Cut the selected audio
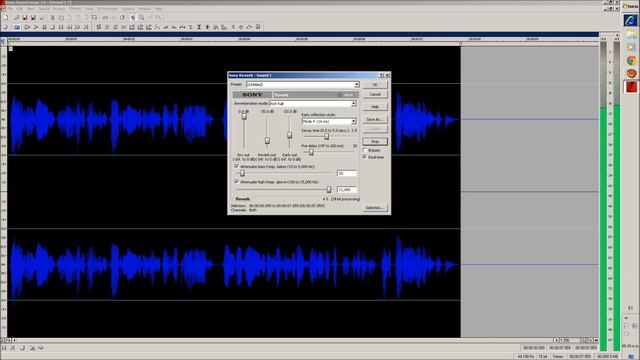 (x=52, y=18)
